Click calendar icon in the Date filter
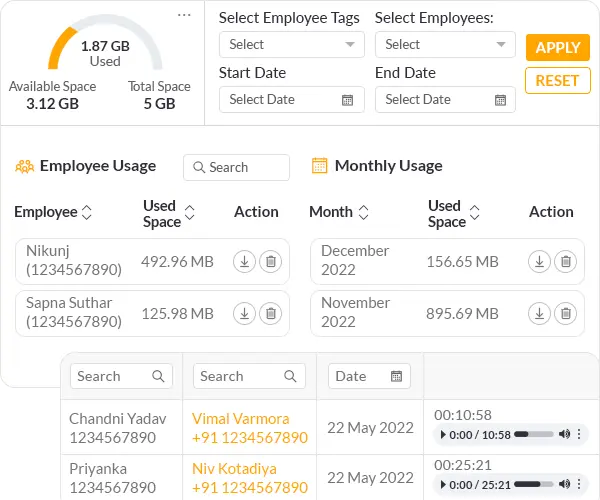600x500 pixels. [396, 376]
